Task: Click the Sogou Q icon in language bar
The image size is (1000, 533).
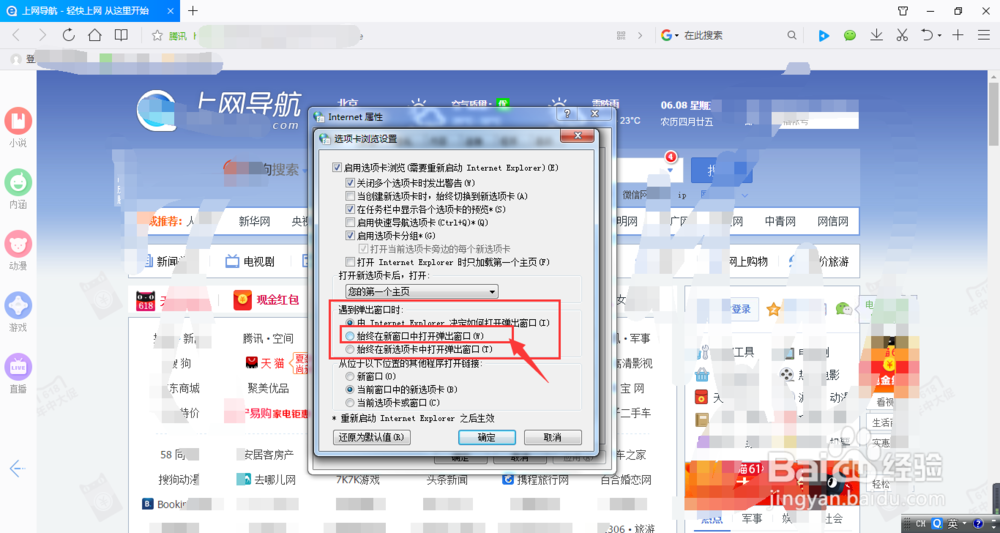Action: pyautogui.click(x=938, y=524)
